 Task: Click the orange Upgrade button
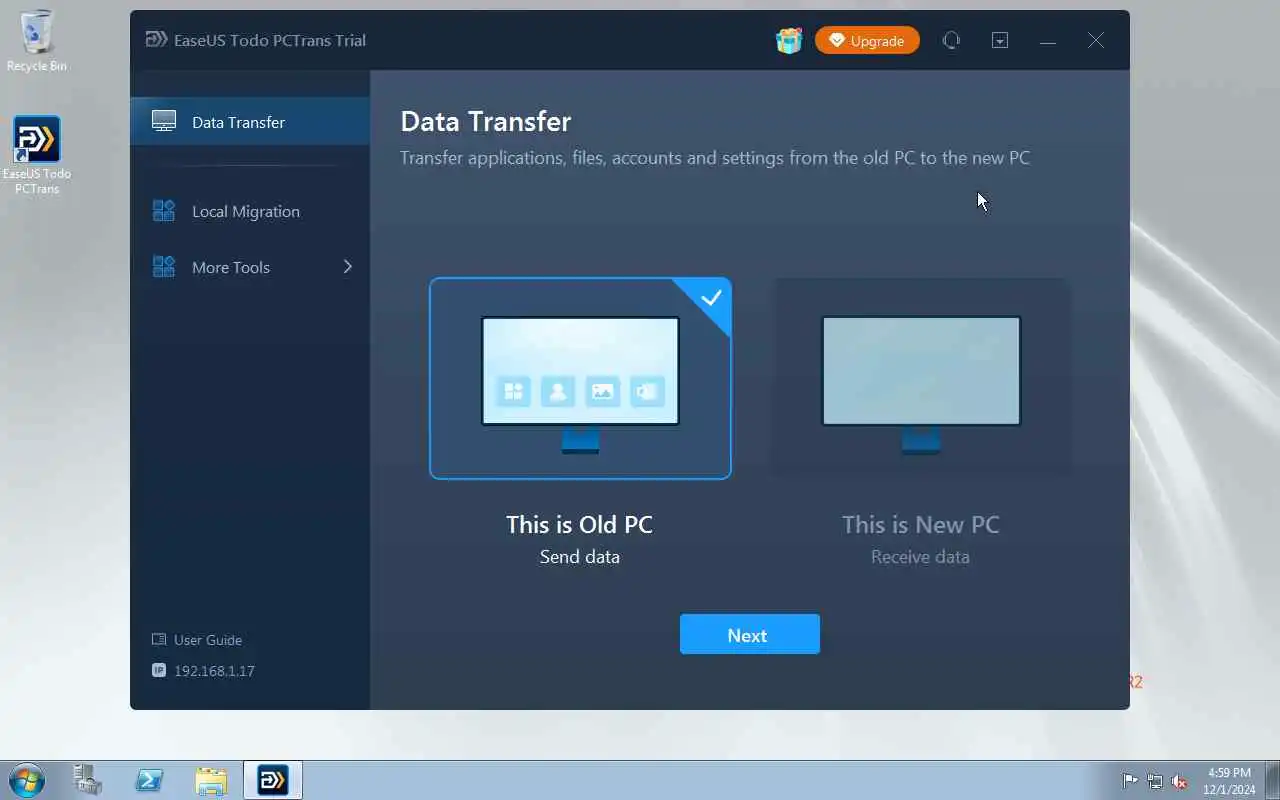[867, 40]
